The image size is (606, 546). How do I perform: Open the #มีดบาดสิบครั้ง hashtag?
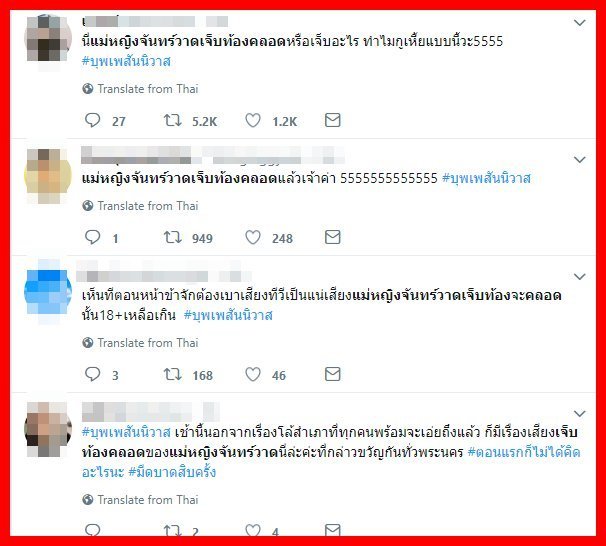point(172,472)
